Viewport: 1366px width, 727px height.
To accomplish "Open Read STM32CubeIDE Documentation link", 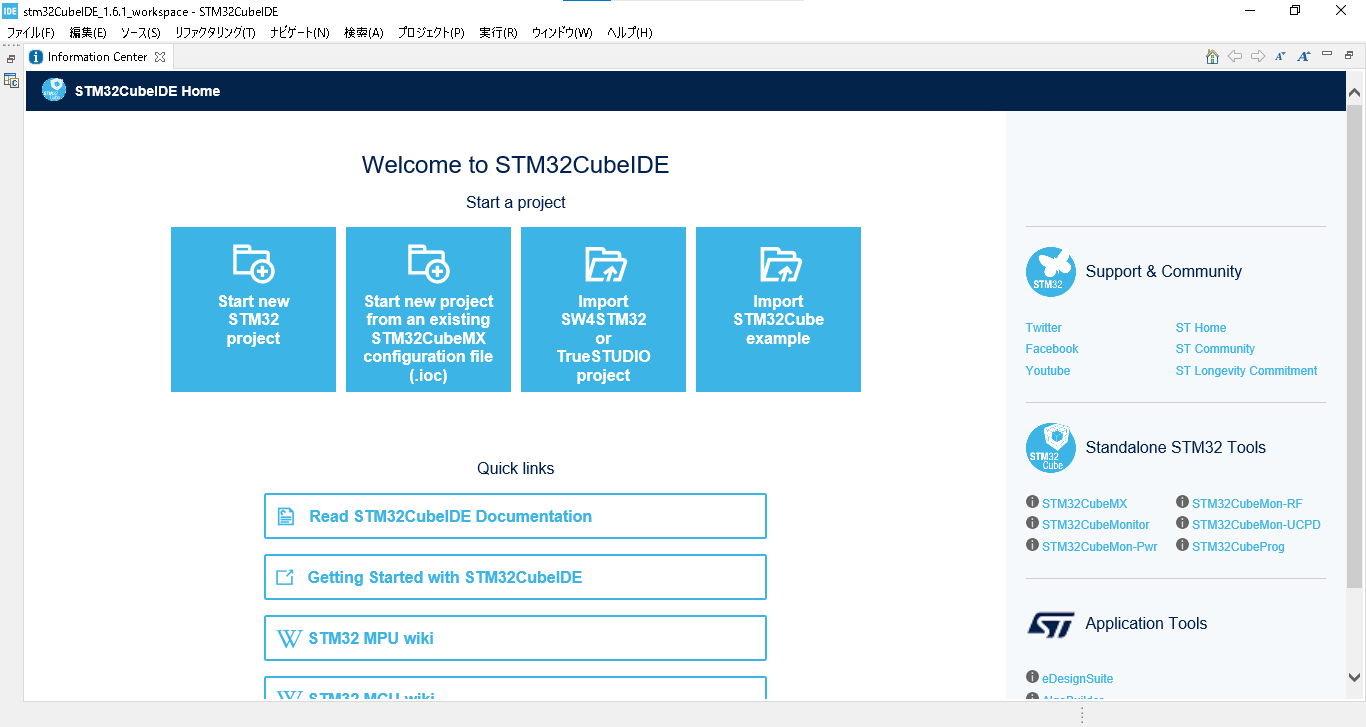I will [x=515, y=516].
